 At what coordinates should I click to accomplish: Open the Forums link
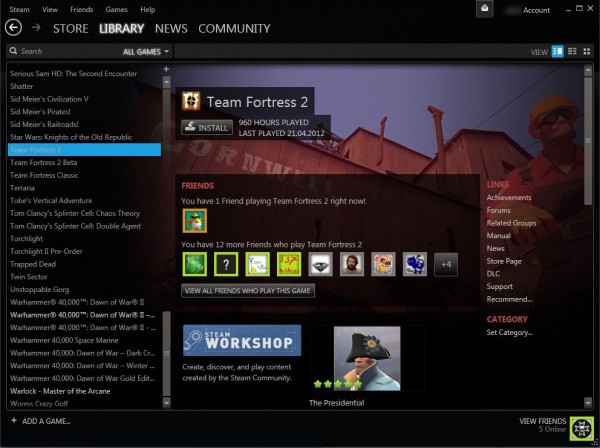point(499,210)
